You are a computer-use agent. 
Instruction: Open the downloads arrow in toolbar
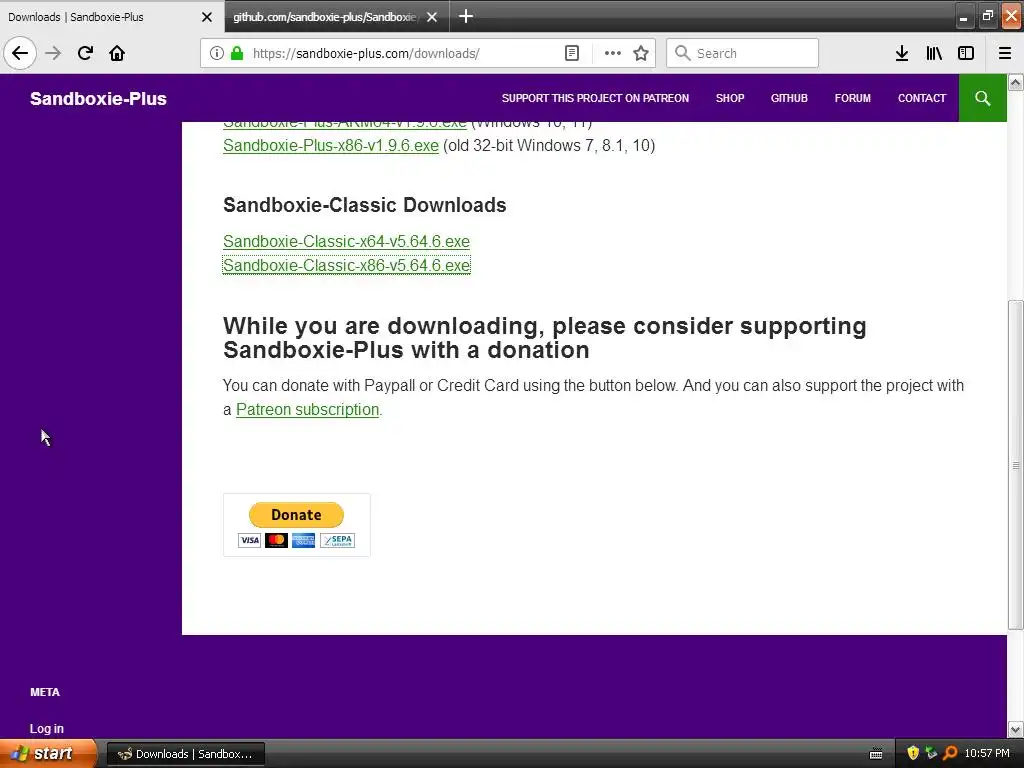902,54
